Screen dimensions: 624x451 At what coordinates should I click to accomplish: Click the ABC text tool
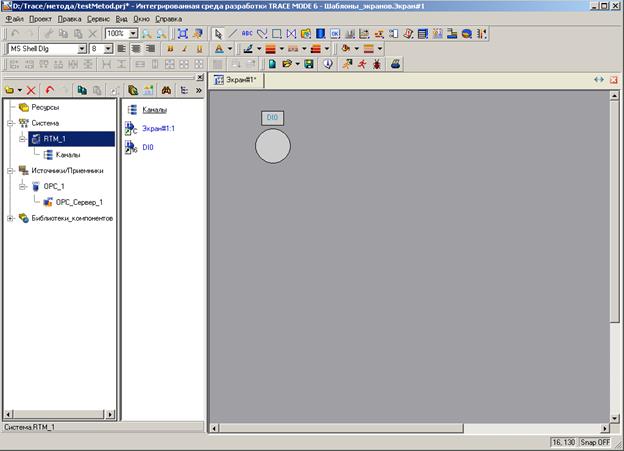click(x=248, y=33)
